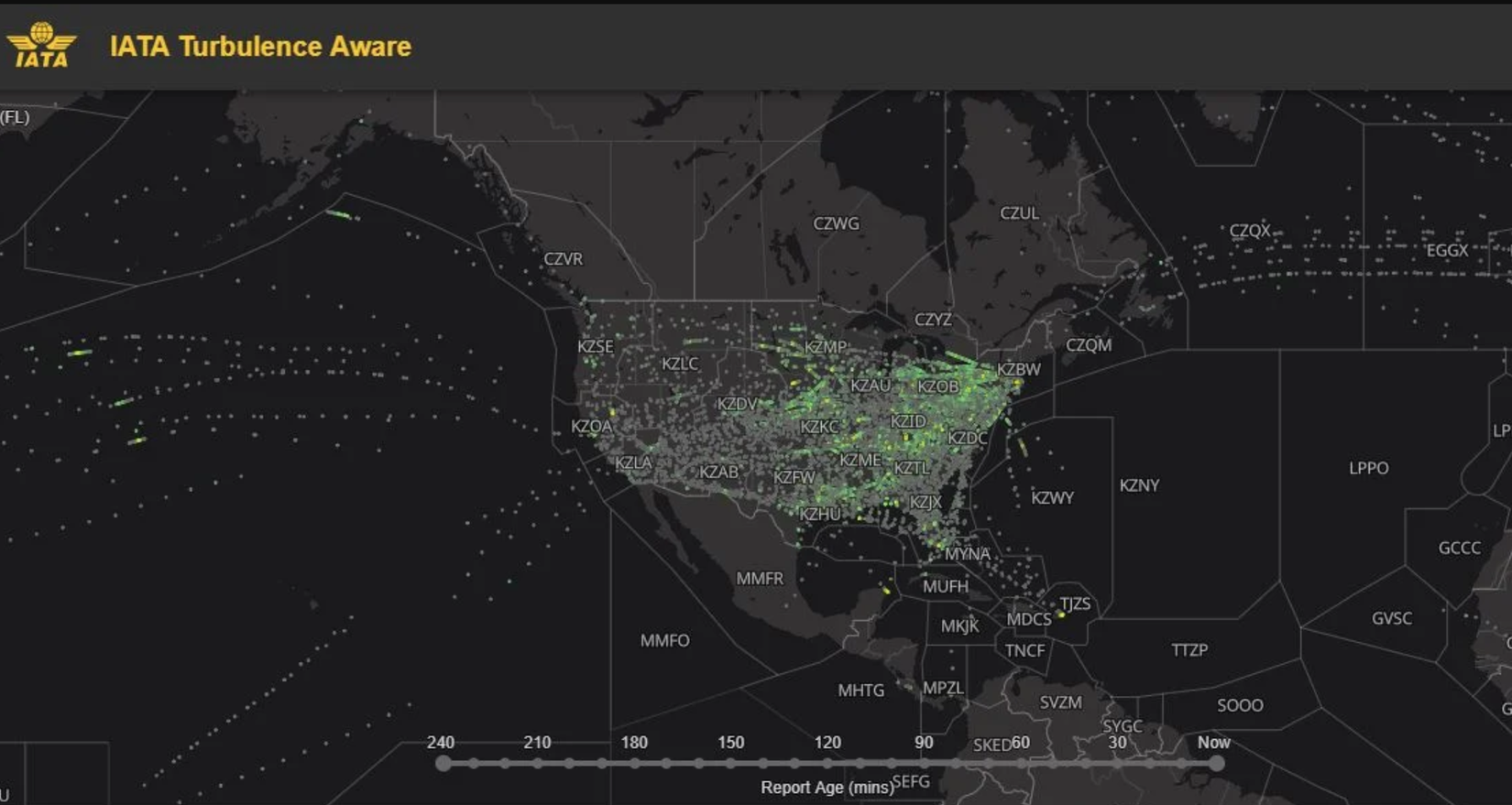Click the KZDV Denver airspace label
This screenshot has height=805, width=1512.
737,404
